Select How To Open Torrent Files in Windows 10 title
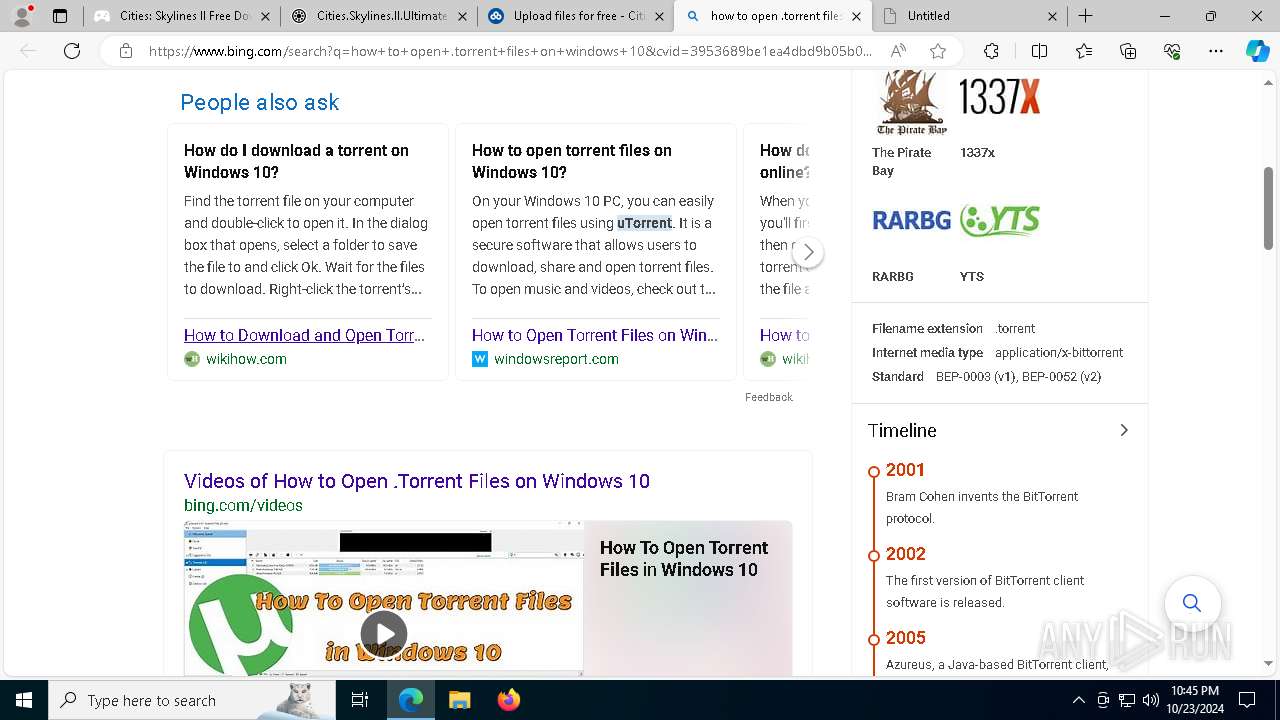This screenshot has width=1280, height=720. (x=684, y=558)
